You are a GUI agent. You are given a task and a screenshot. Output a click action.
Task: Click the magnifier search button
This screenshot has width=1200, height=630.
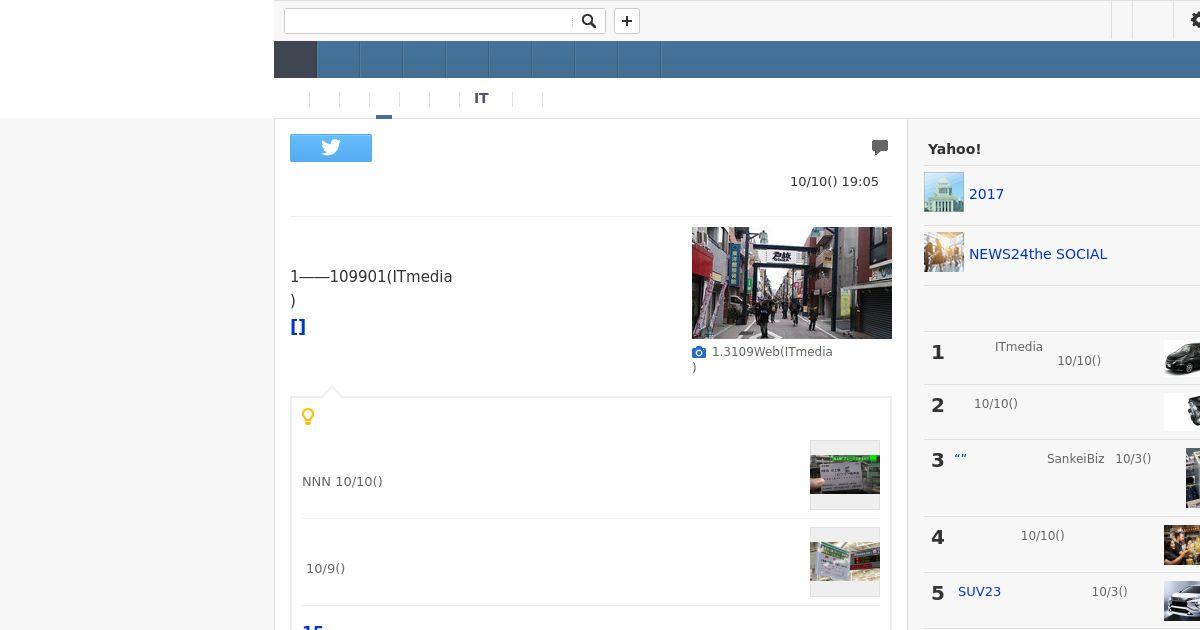coord(589,21)
